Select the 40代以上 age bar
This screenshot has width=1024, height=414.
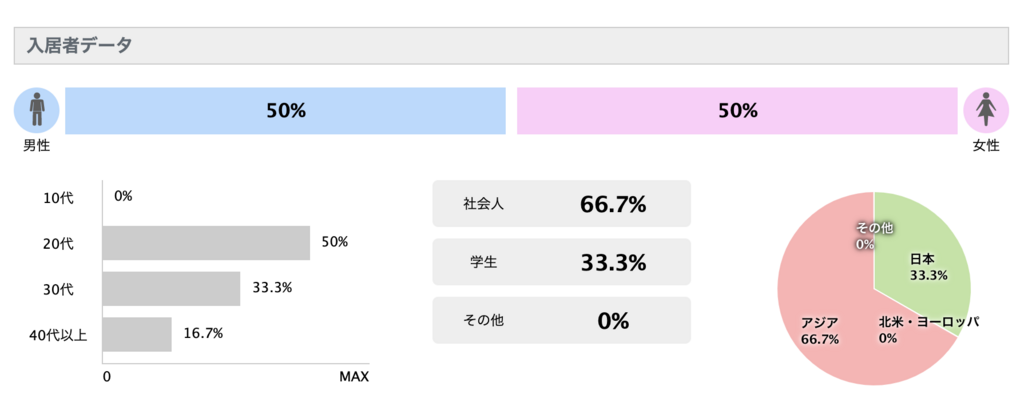[137, 334]
